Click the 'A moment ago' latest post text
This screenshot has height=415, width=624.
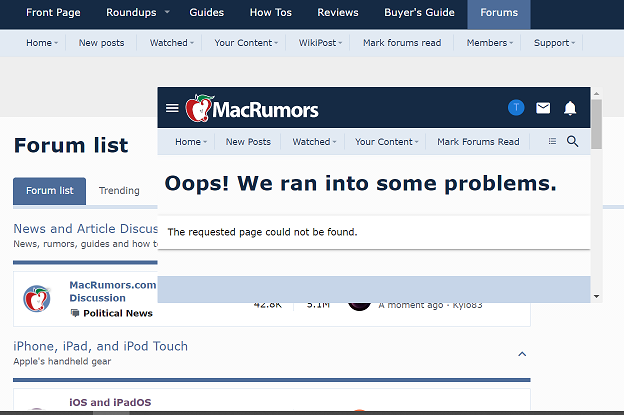click(410, 305)
